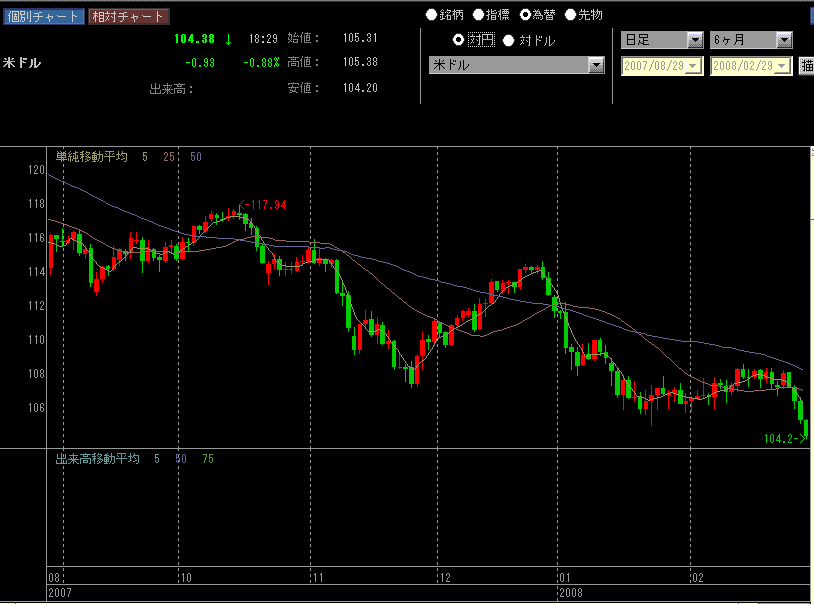Switch to the 相対チャート tab
Viewport: 814px width, 604px height.
[x=128, y=16]
